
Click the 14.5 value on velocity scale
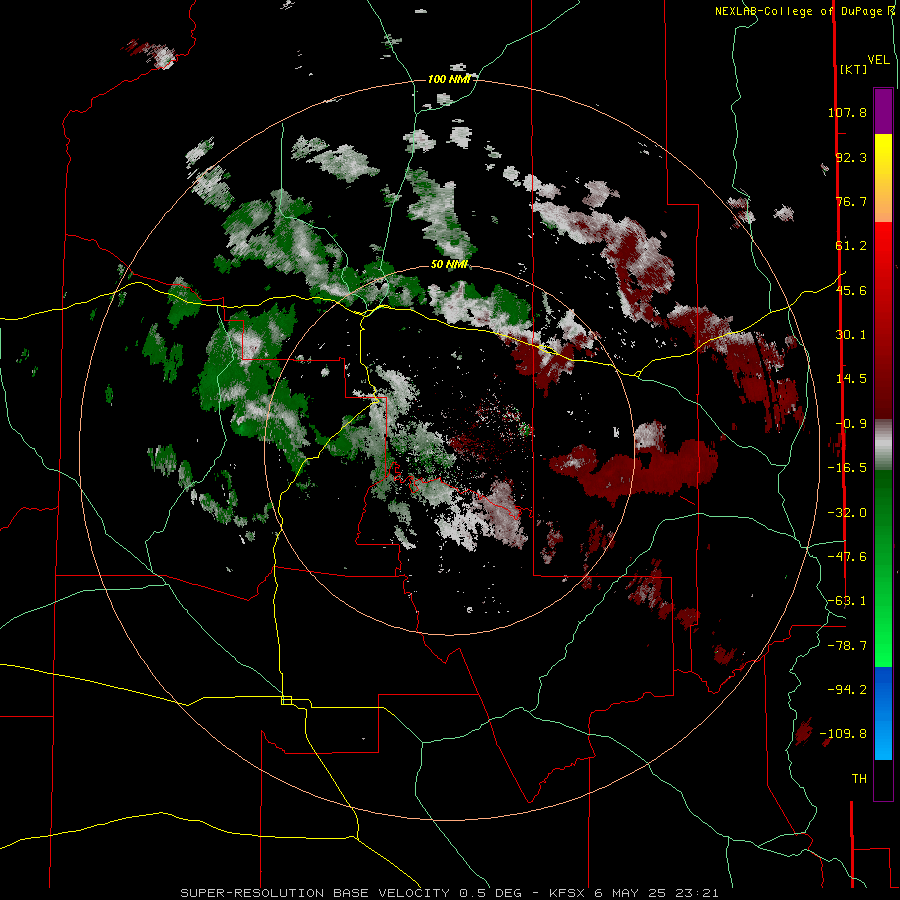(851, 379)
